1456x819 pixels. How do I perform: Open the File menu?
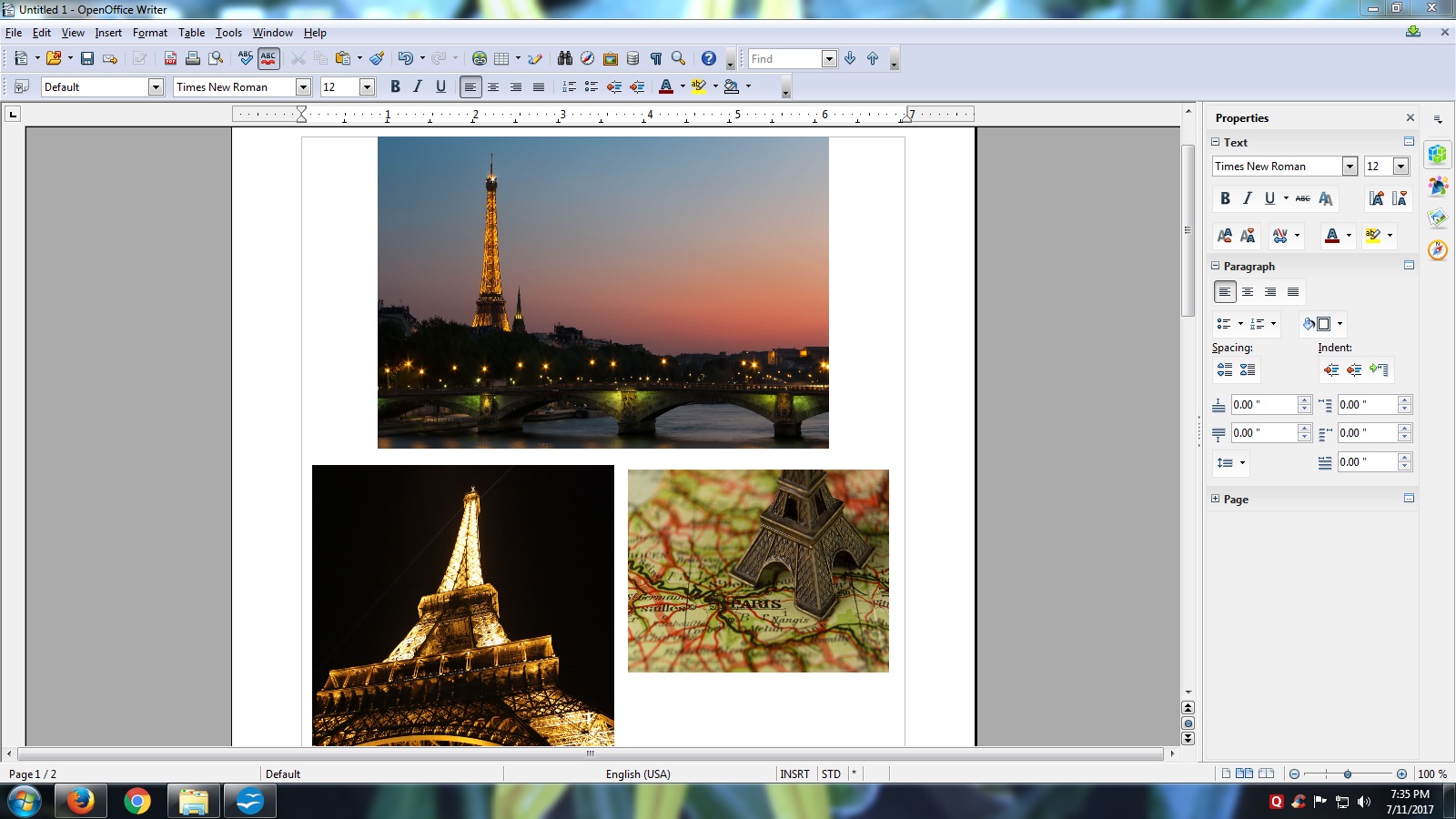[14, 33]
